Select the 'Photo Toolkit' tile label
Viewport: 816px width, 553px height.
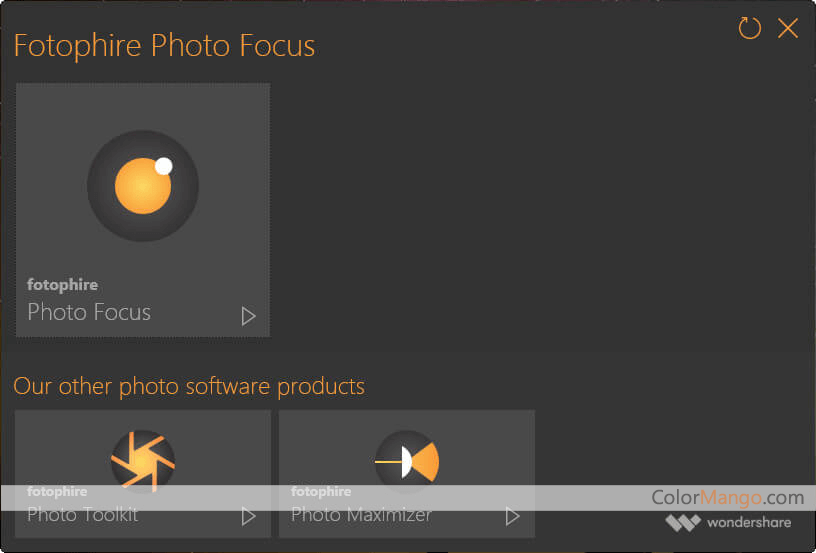[83, 515]
